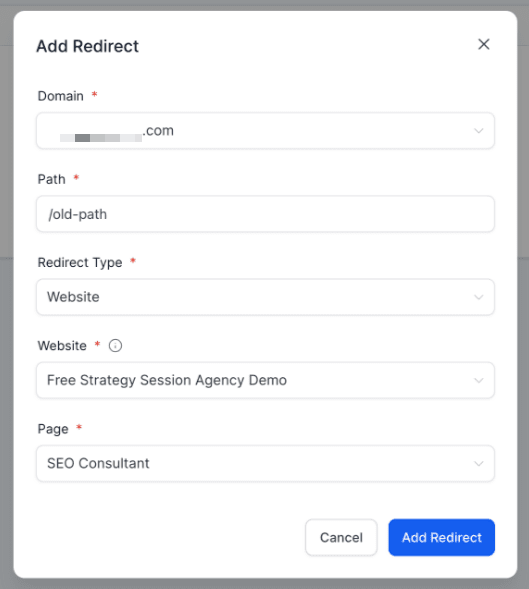The width and height of the screenshot is (529, 589).
Task: Click the Website field label text
Action: pos(62,346)
